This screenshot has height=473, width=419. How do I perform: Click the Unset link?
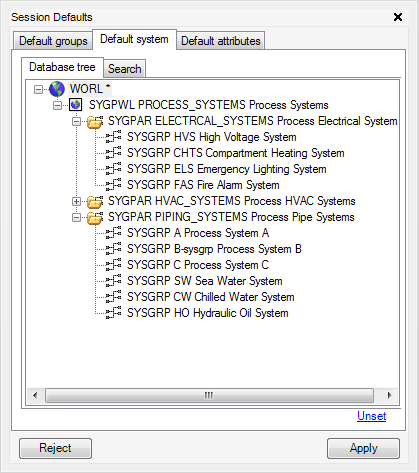point(371,416)
